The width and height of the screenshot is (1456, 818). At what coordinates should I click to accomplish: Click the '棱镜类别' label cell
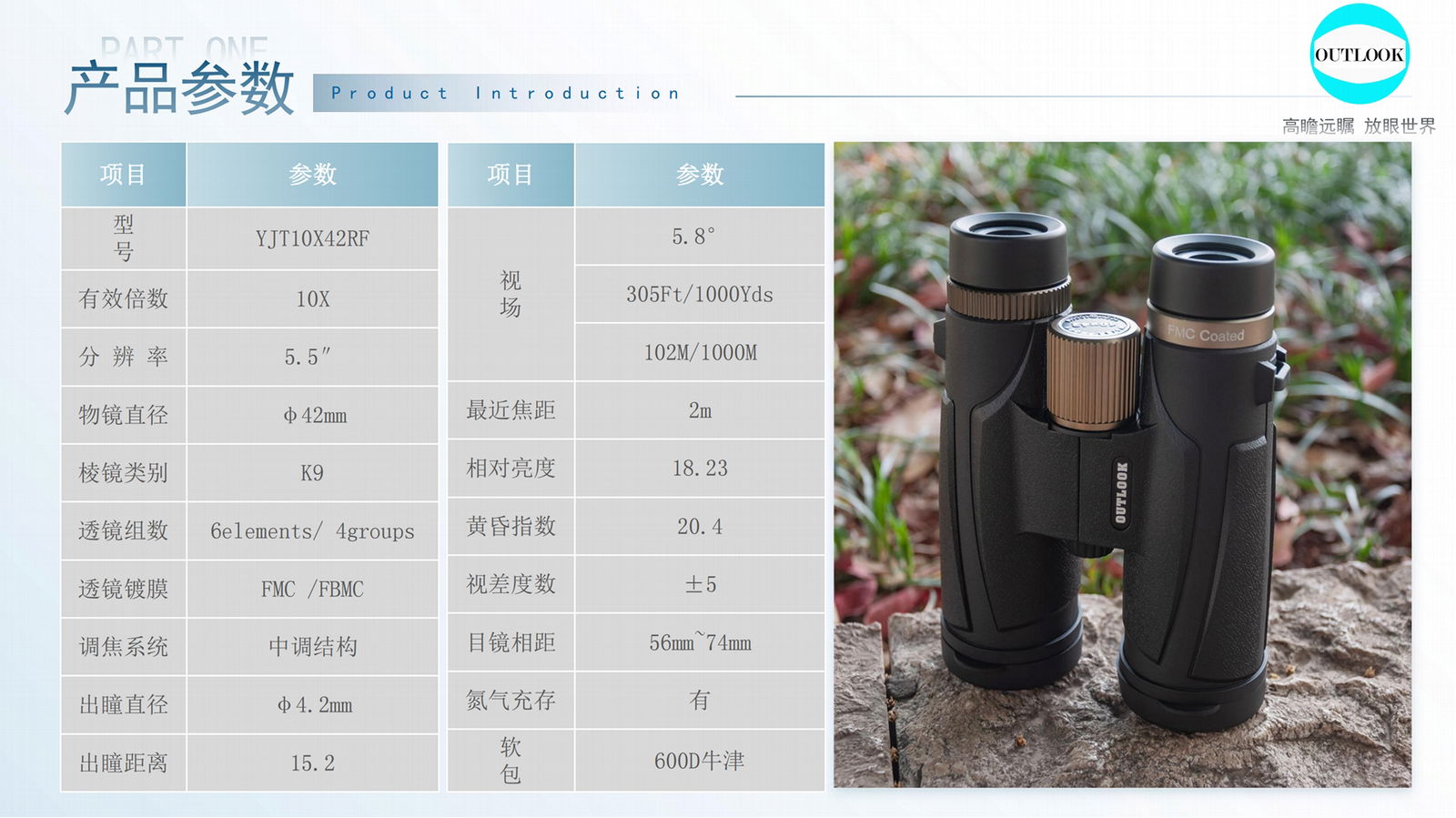124,473
